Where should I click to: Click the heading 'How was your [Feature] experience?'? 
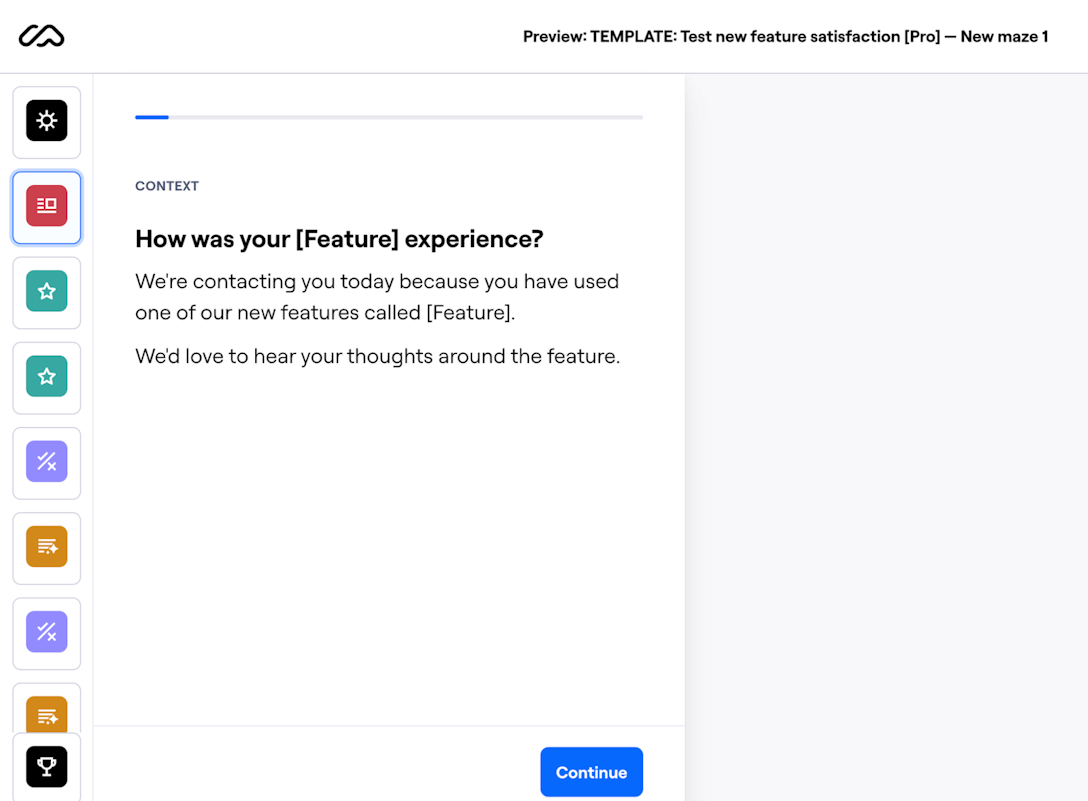click(339, 239)
